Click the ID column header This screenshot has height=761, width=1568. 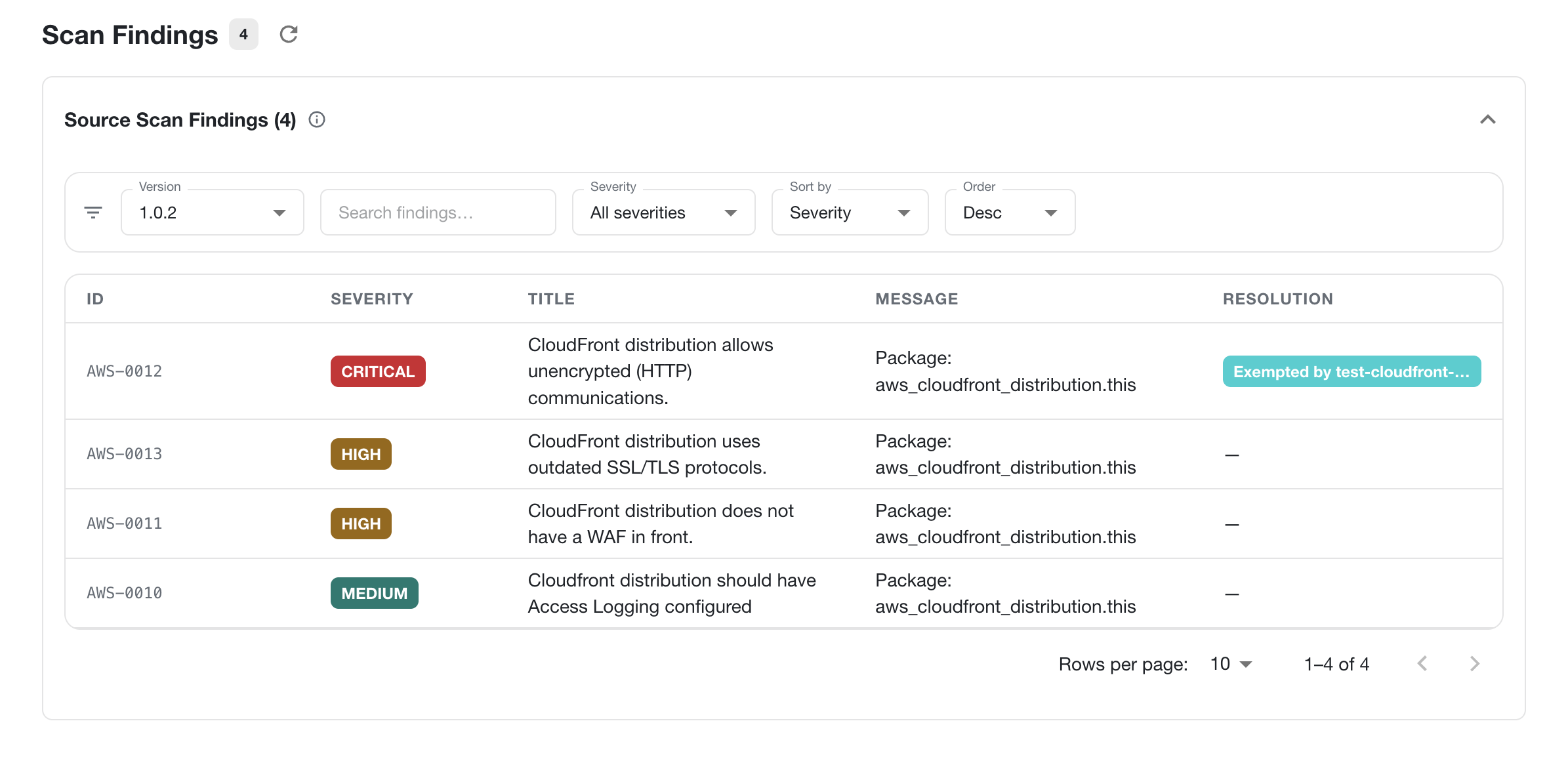(95, 299)
